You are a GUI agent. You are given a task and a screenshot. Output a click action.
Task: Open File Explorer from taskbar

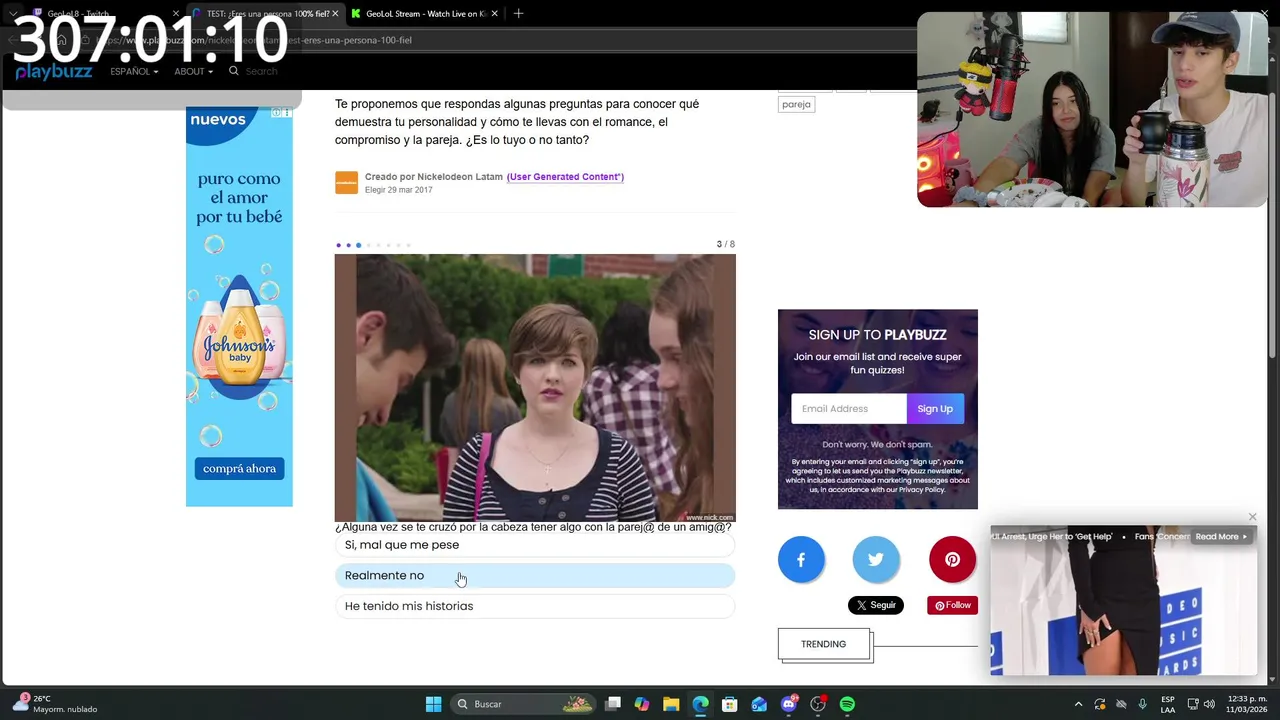click(x=671, y=704)
